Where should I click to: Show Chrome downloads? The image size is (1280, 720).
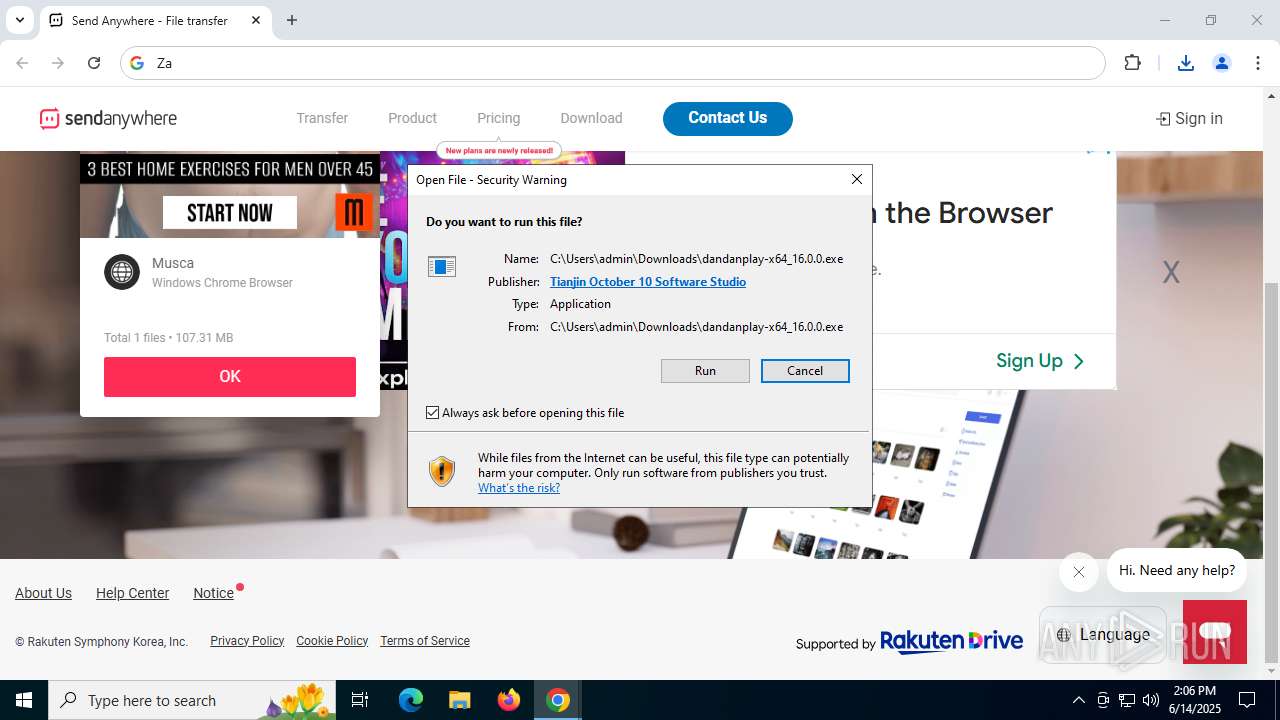(x=1186, y=63)
